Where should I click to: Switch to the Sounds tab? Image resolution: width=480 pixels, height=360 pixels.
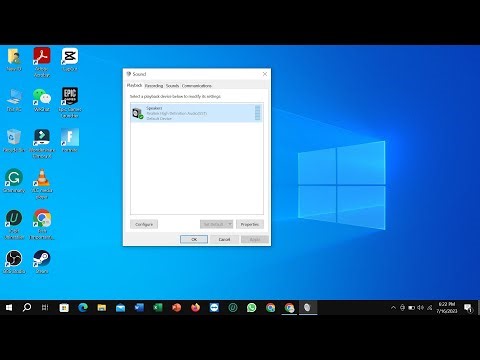tap(172, 86)
